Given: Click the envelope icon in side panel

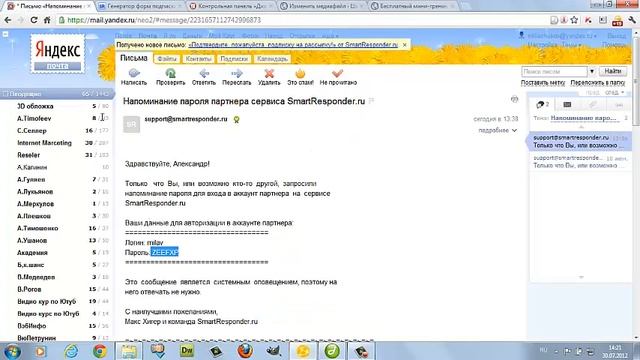Looking at the screenshot, I should [x=567, y=105].
